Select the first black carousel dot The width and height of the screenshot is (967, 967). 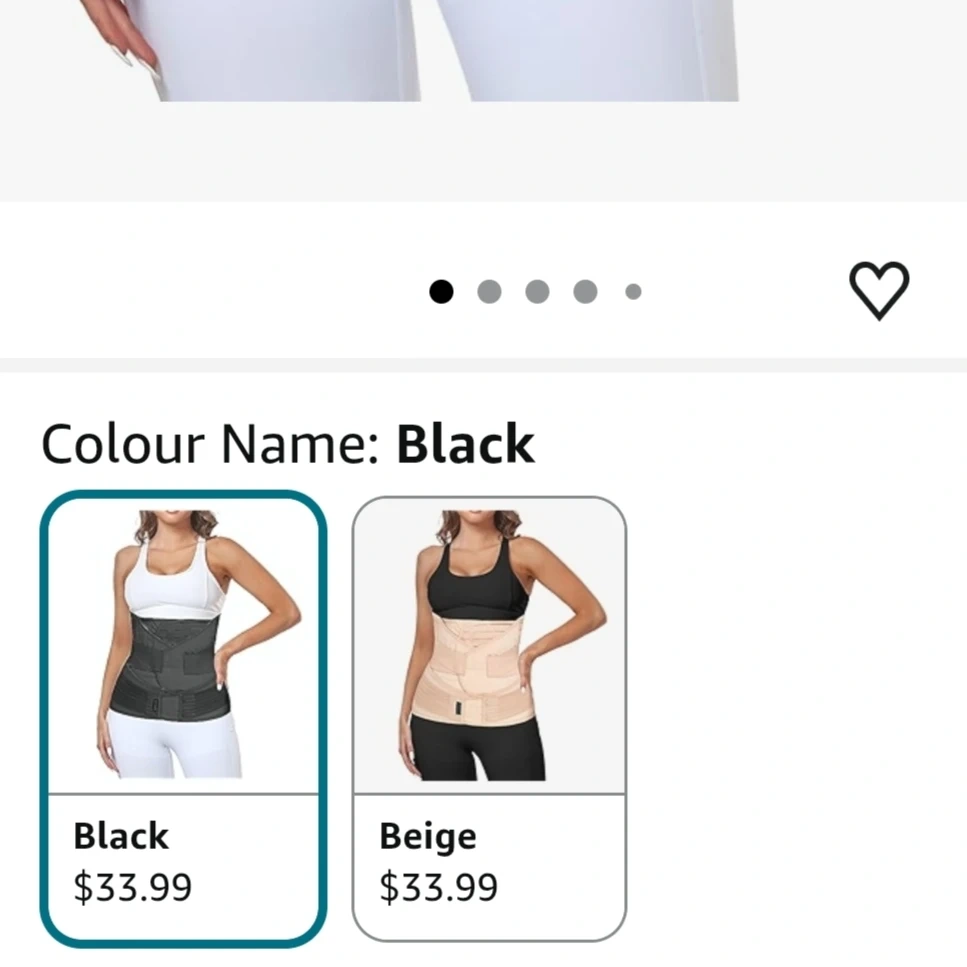coord(441,291)
